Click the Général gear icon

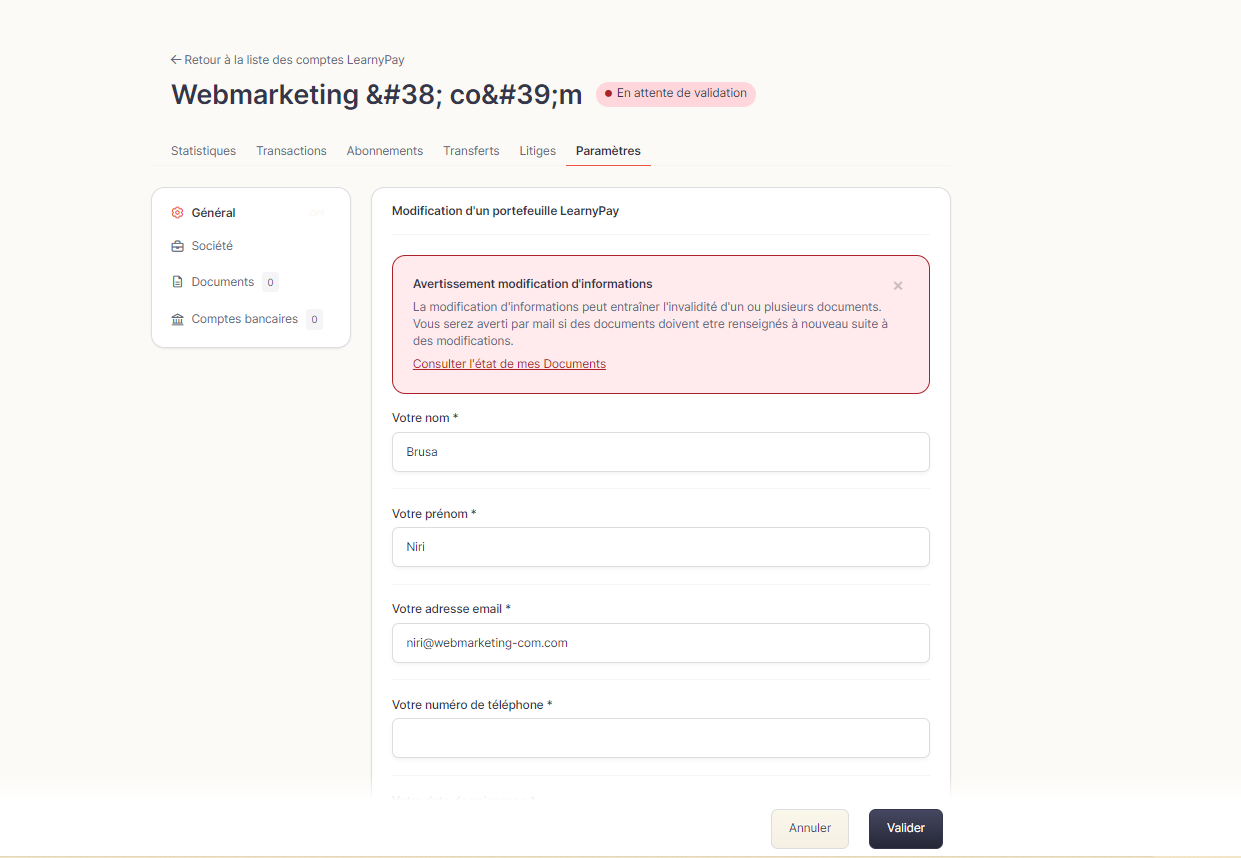click(x=177, y=213)
